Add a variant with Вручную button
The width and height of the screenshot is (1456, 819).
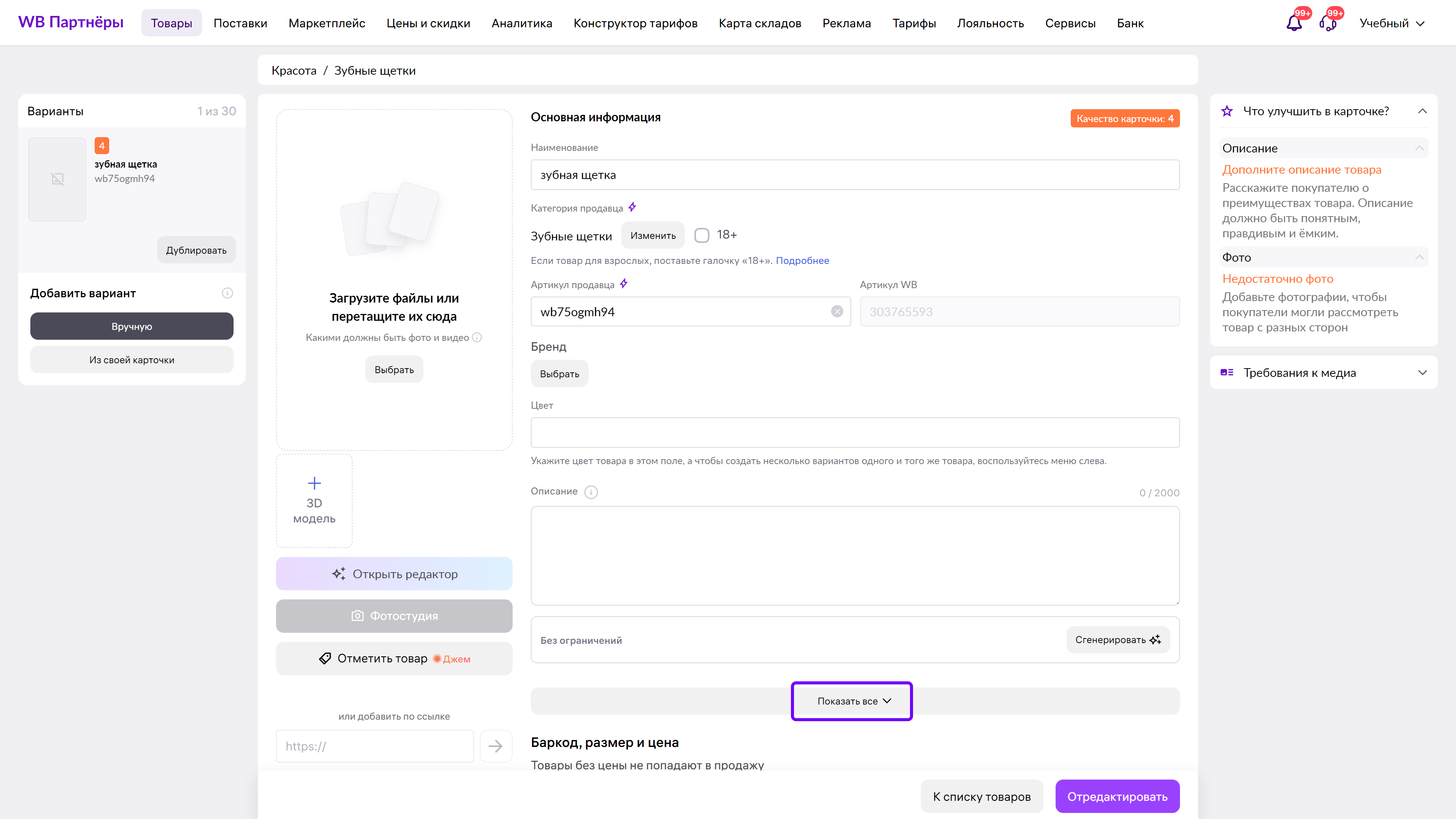(x=132, y=326)
